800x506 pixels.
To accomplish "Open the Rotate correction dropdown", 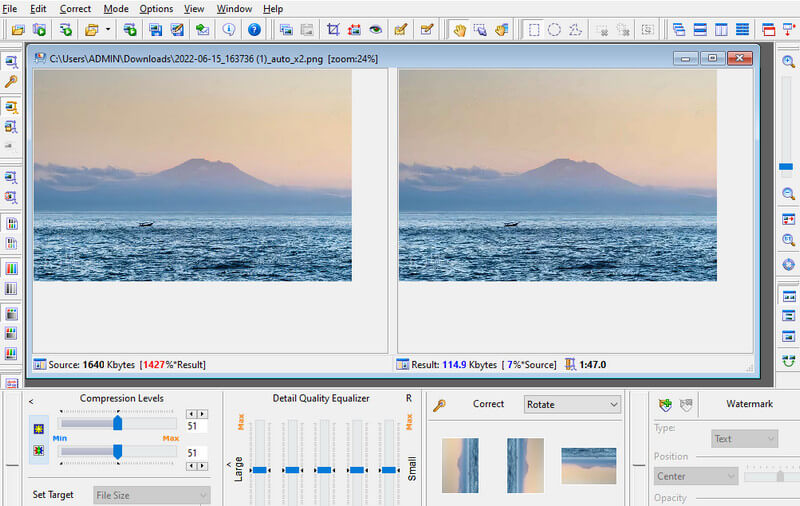I will tap(572, 405).
